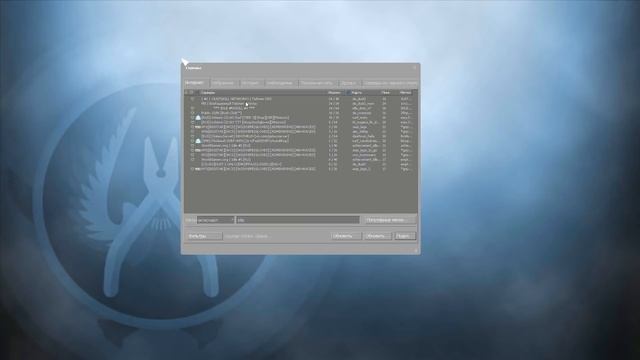The image size is (640, 360).
Task: Sort list by Серверы column header
Action: 263,93
